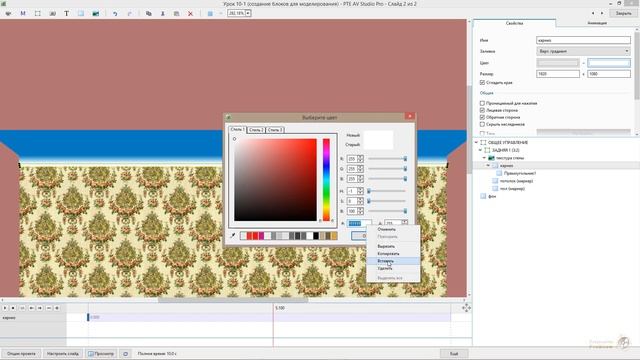Adjust the G value stepper arrows

click(x=360, y=169)
